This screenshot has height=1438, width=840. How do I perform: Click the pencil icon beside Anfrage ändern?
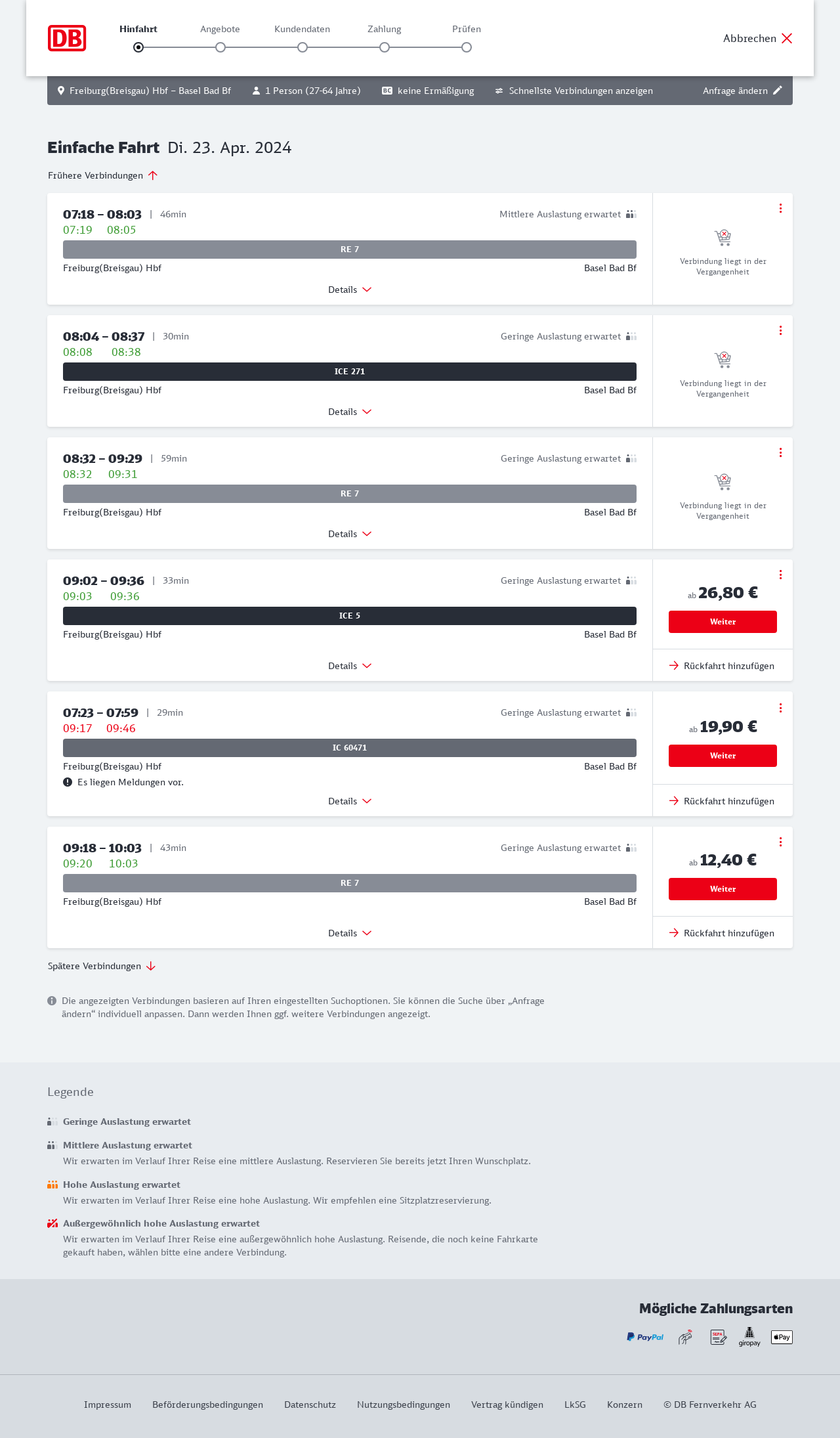tap(778, 91)
